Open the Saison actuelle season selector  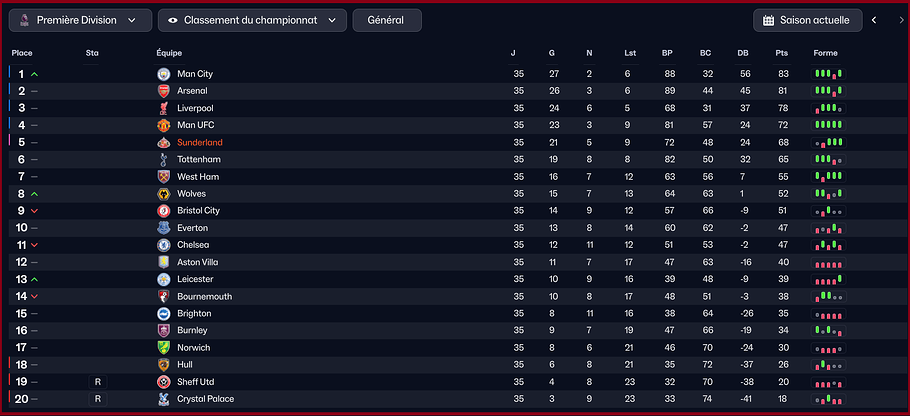808,20
